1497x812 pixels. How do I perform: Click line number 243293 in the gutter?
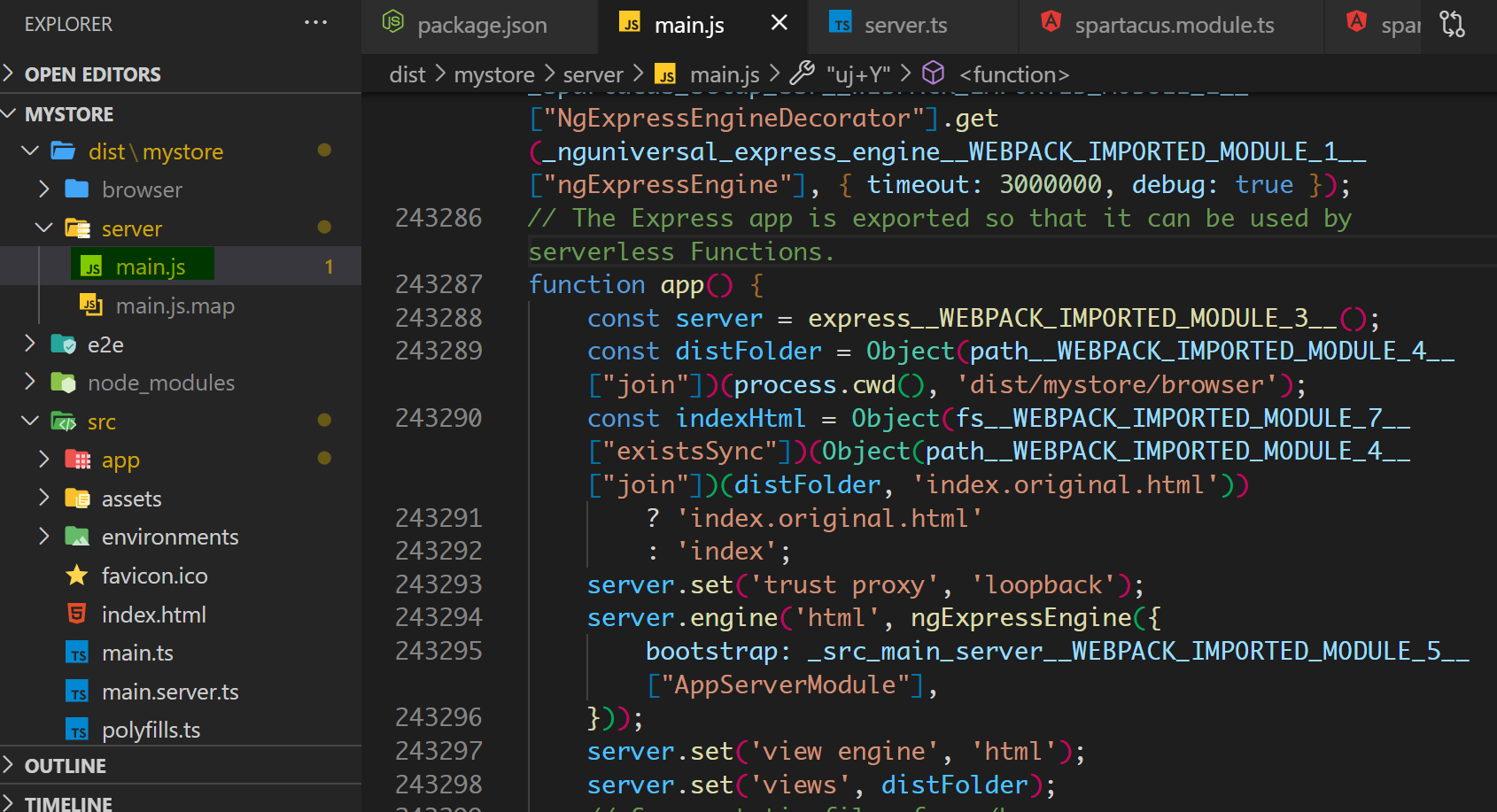coord(438,584)
